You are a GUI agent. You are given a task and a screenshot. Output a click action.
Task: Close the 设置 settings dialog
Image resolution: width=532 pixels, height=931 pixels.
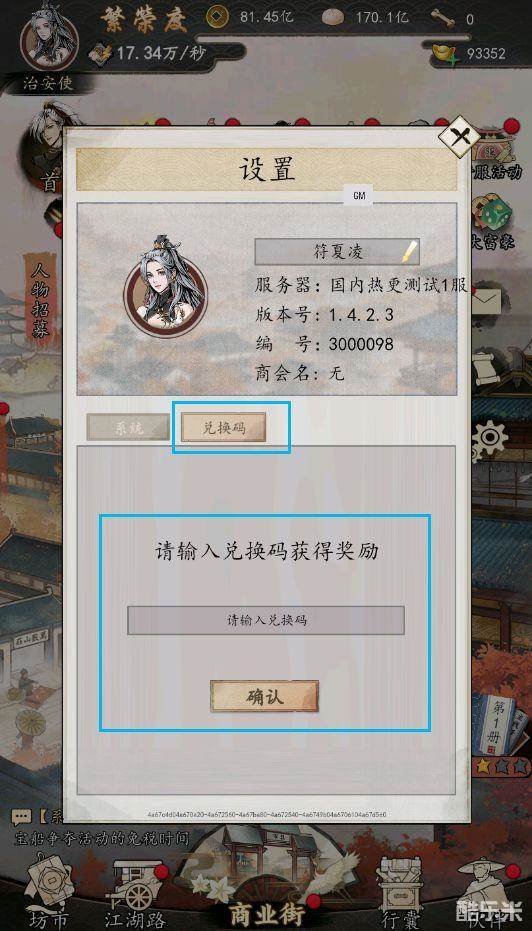coord(460,138)
